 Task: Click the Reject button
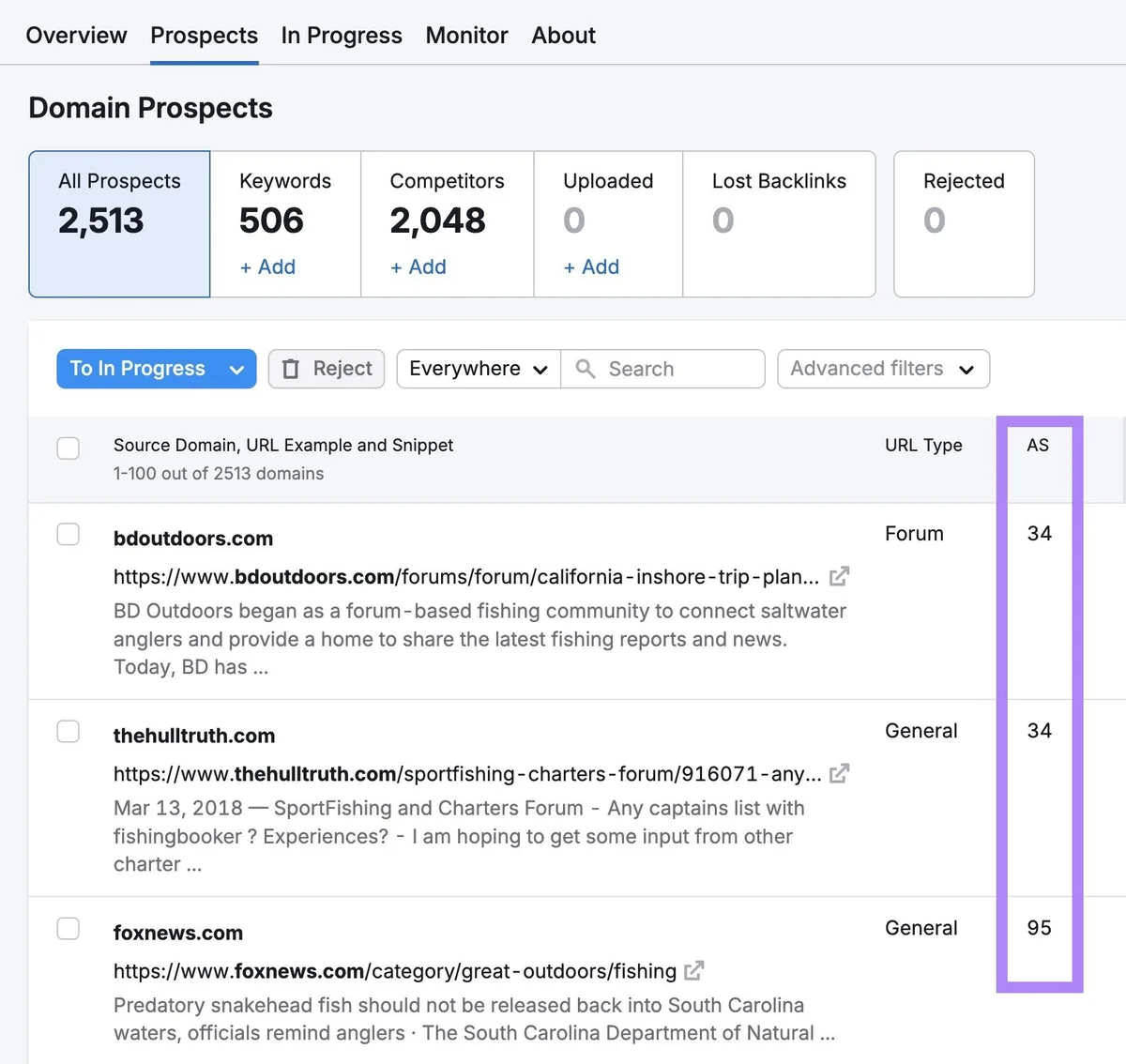click(x=327, y=369)
